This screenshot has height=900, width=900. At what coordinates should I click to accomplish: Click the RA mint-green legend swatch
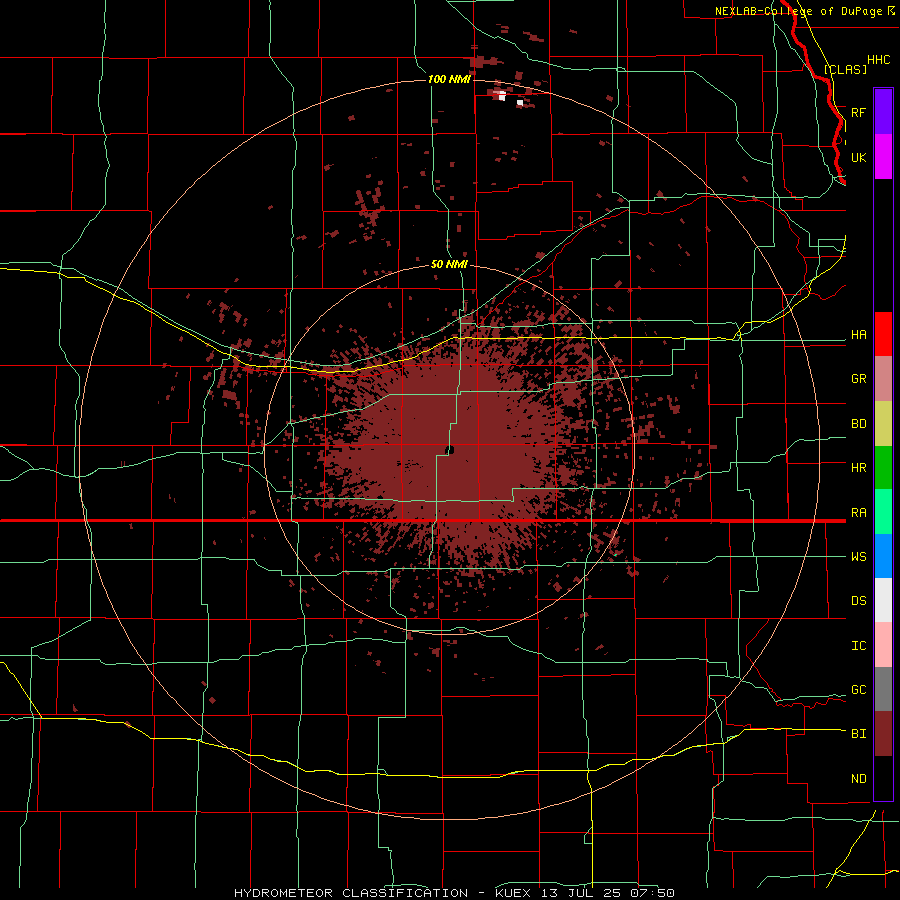pos(883,512)
